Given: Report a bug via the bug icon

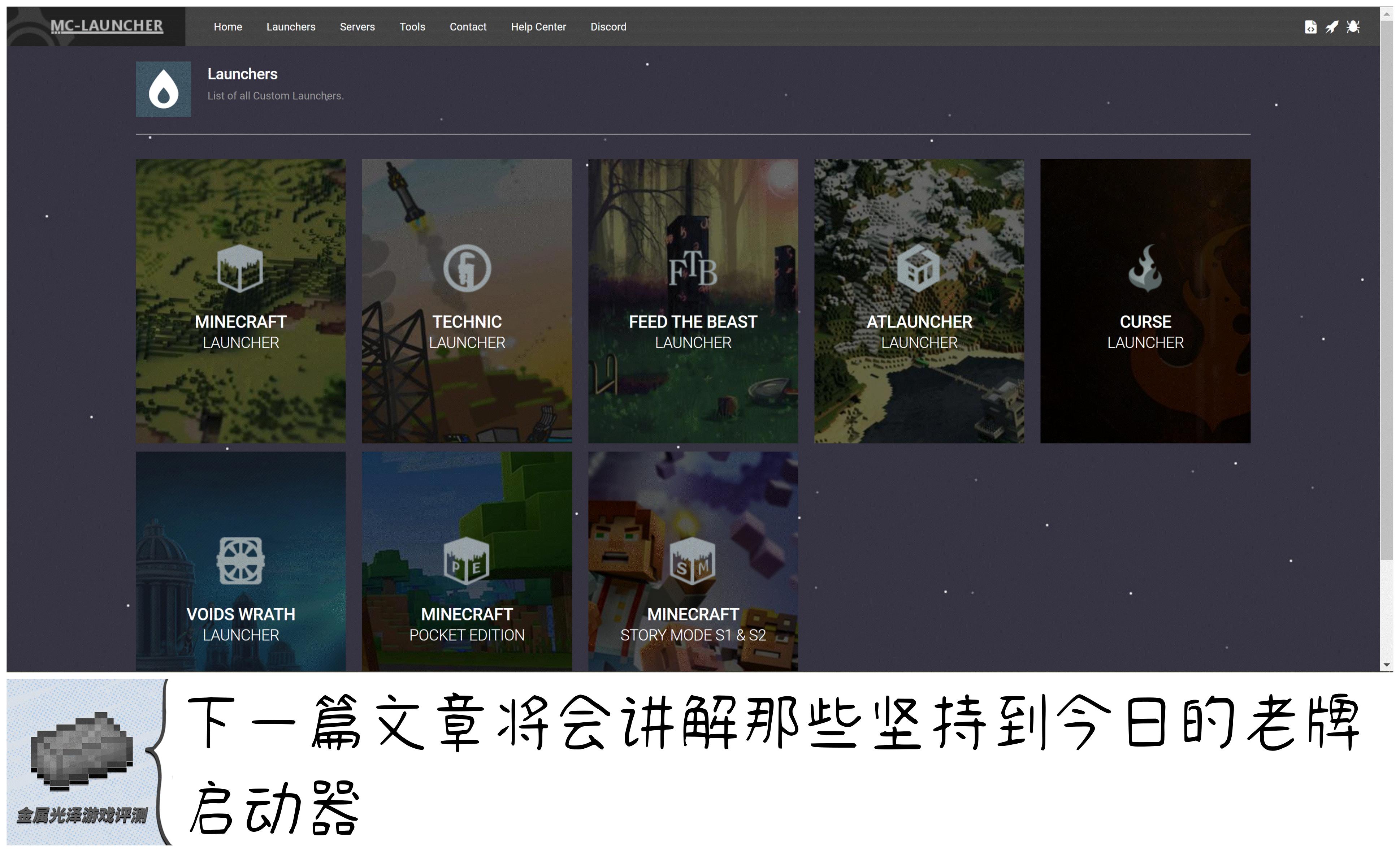Looking at the screenshot, I should pyautogui.click(x=1354, y=27).
